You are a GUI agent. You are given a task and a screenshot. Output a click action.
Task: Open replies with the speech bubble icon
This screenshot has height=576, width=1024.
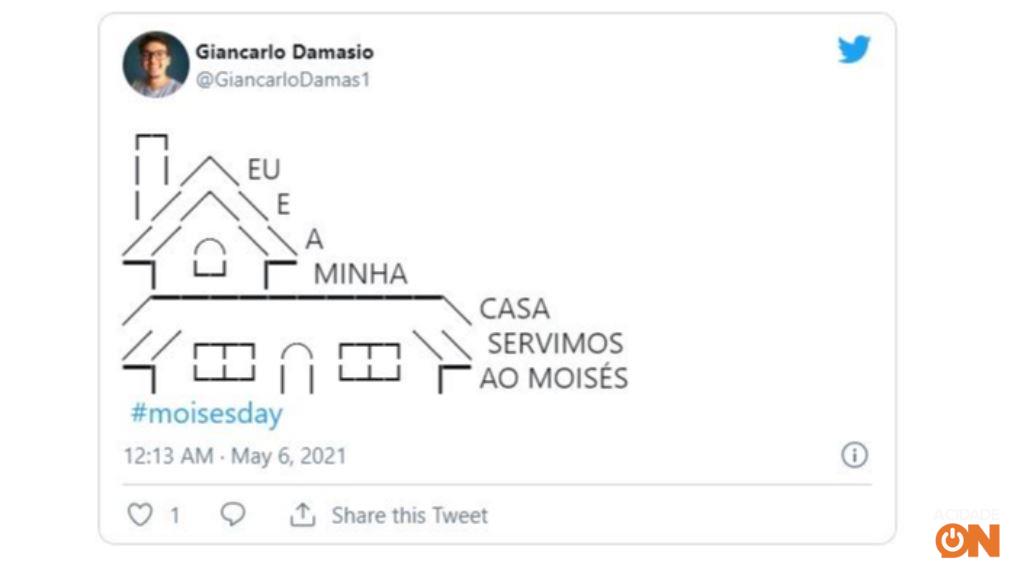232,515
